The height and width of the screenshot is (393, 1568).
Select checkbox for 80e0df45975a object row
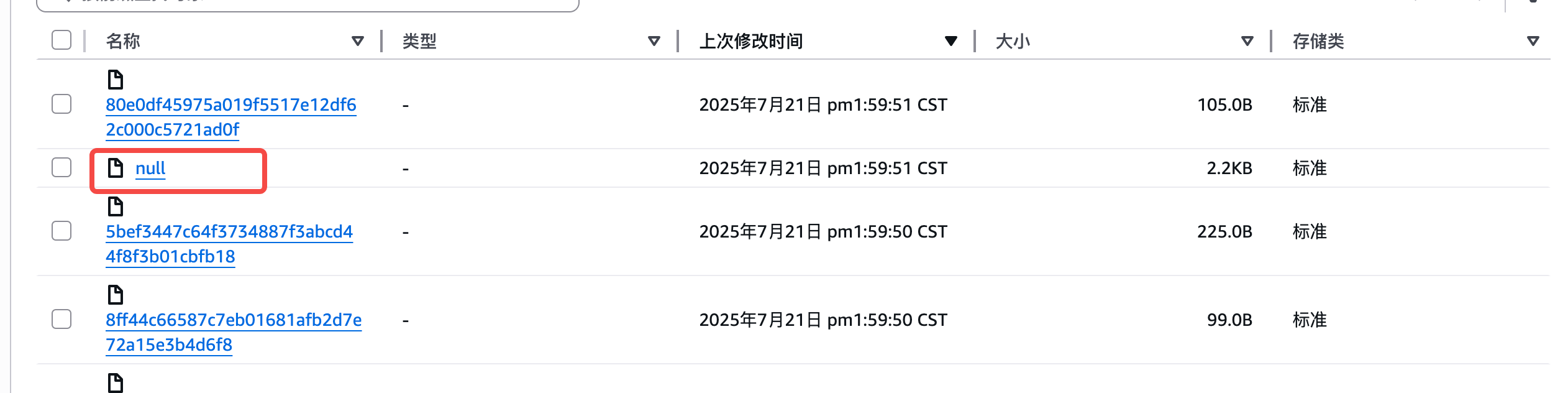62,104
